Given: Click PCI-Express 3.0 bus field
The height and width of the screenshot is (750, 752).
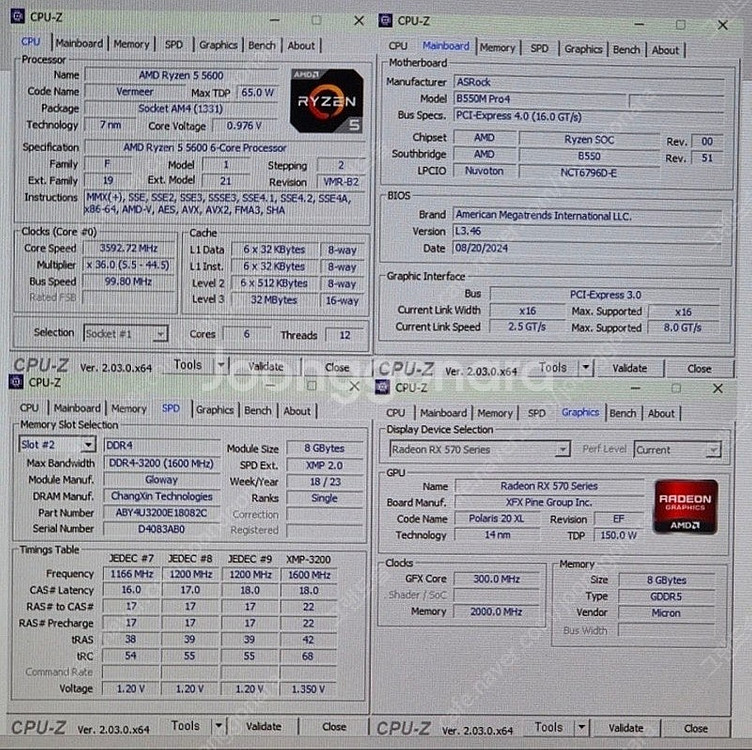Looking at the screenshot, I should coord(605,294).
